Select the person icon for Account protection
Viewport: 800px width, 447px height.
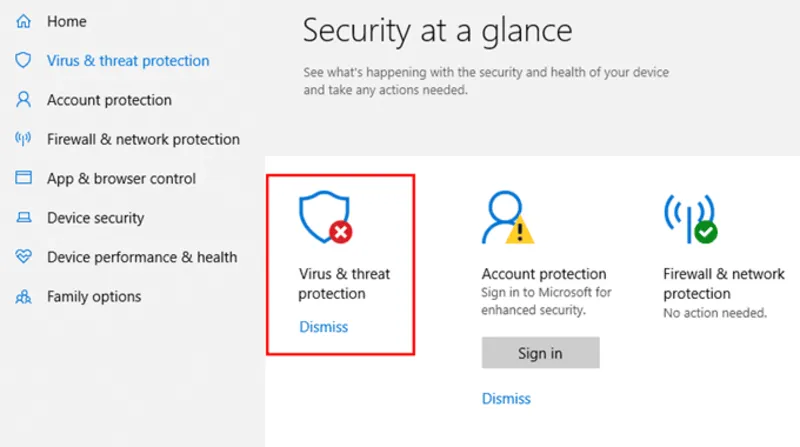pyautogui.click(x=23, y=100)
